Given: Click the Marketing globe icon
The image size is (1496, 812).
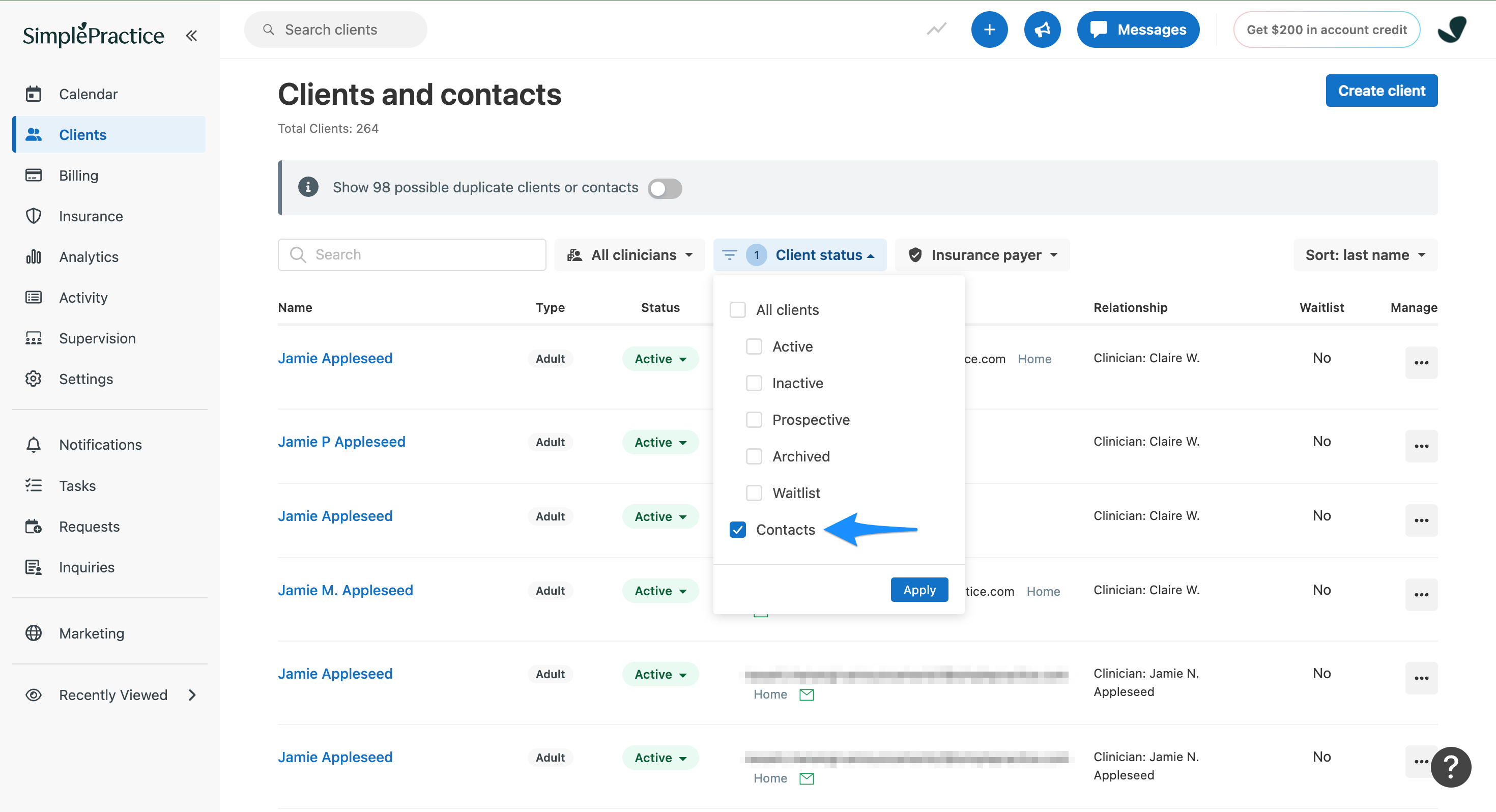Looking at the screenshot, I should [x=34, y=633].
